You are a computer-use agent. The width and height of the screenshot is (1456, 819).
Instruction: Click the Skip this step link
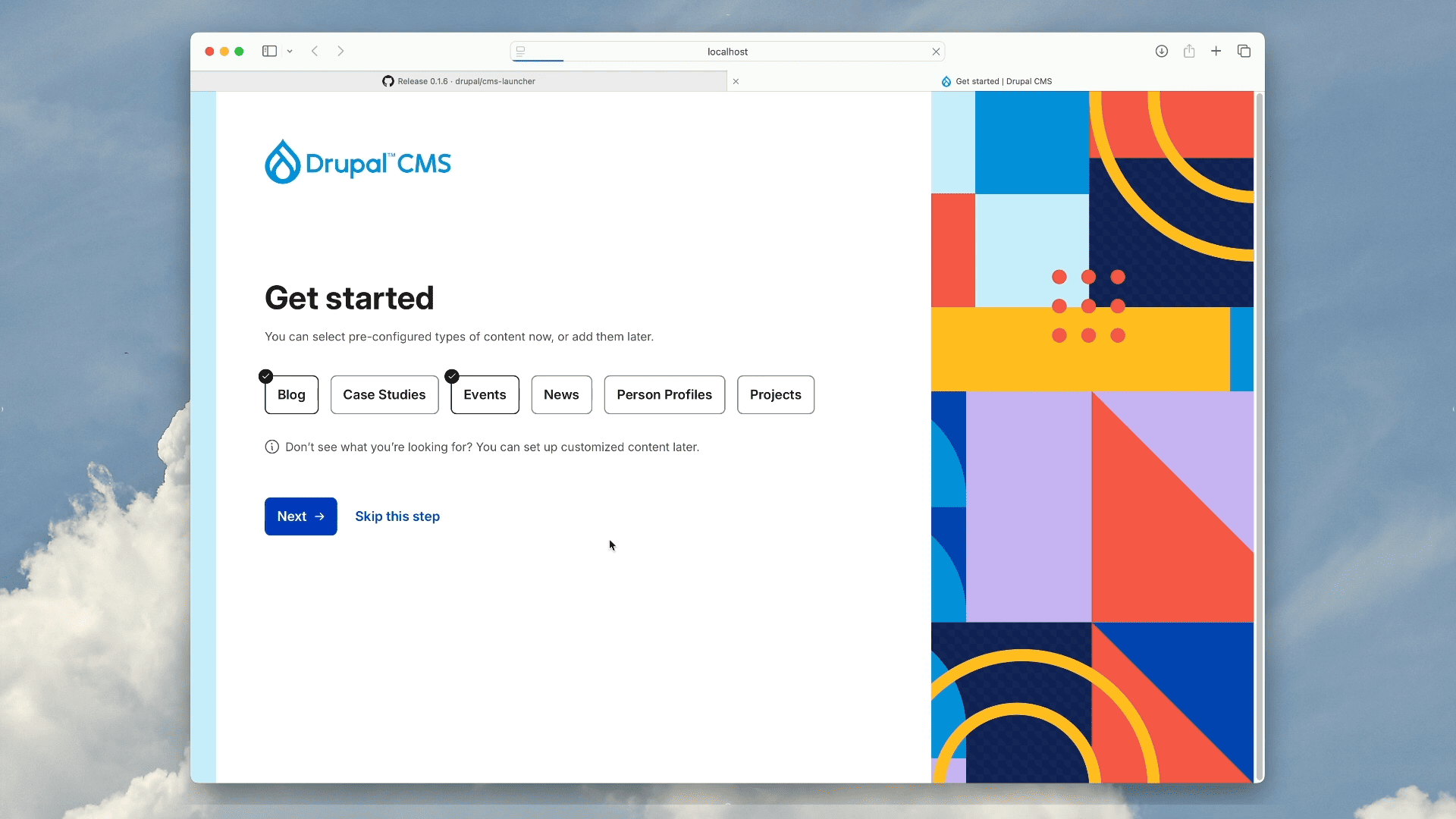[x=397, y=516]
